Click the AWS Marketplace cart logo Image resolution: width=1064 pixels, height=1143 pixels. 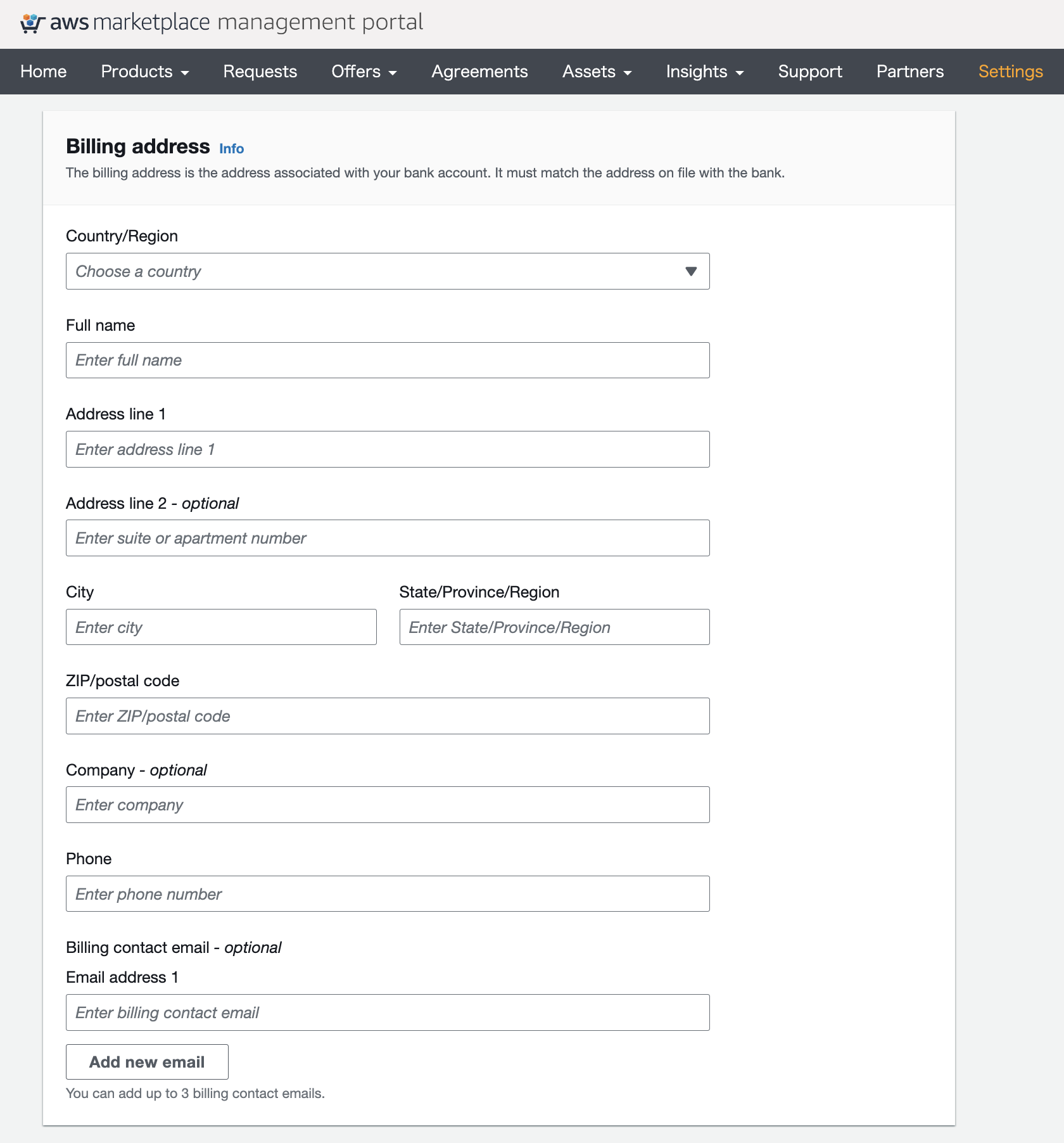tap(32, 23)
